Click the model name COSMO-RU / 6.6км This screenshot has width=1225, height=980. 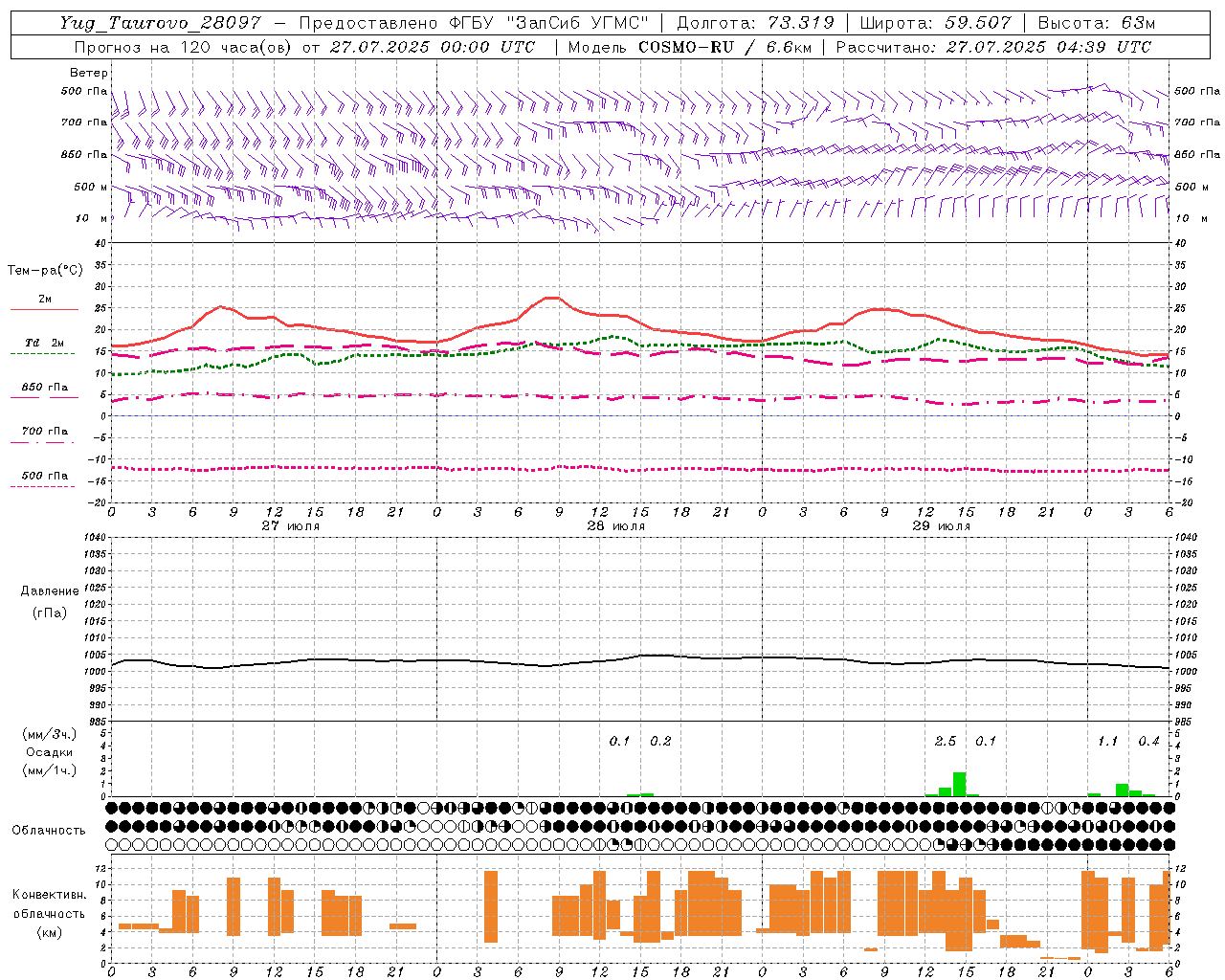(725, 47)
